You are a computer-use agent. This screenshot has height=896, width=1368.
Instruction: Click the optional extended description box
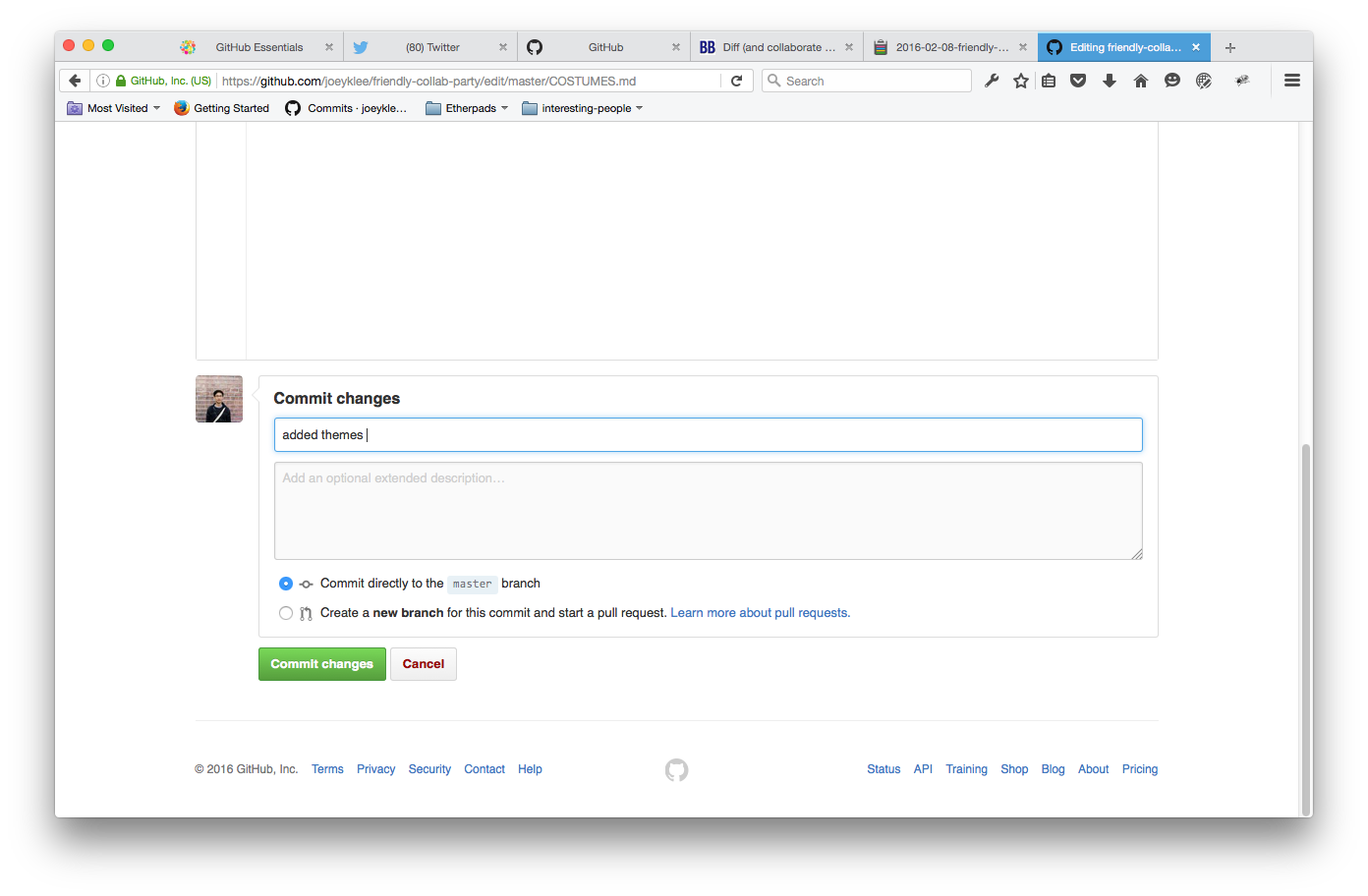point(708,511)
